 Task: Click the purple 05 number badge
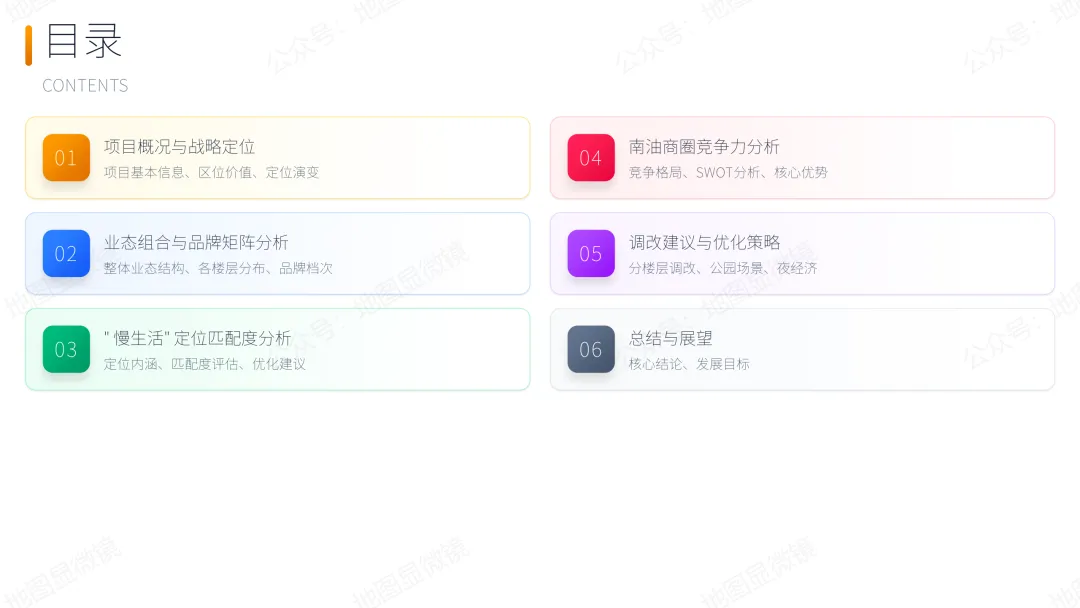tap(591, 254)
